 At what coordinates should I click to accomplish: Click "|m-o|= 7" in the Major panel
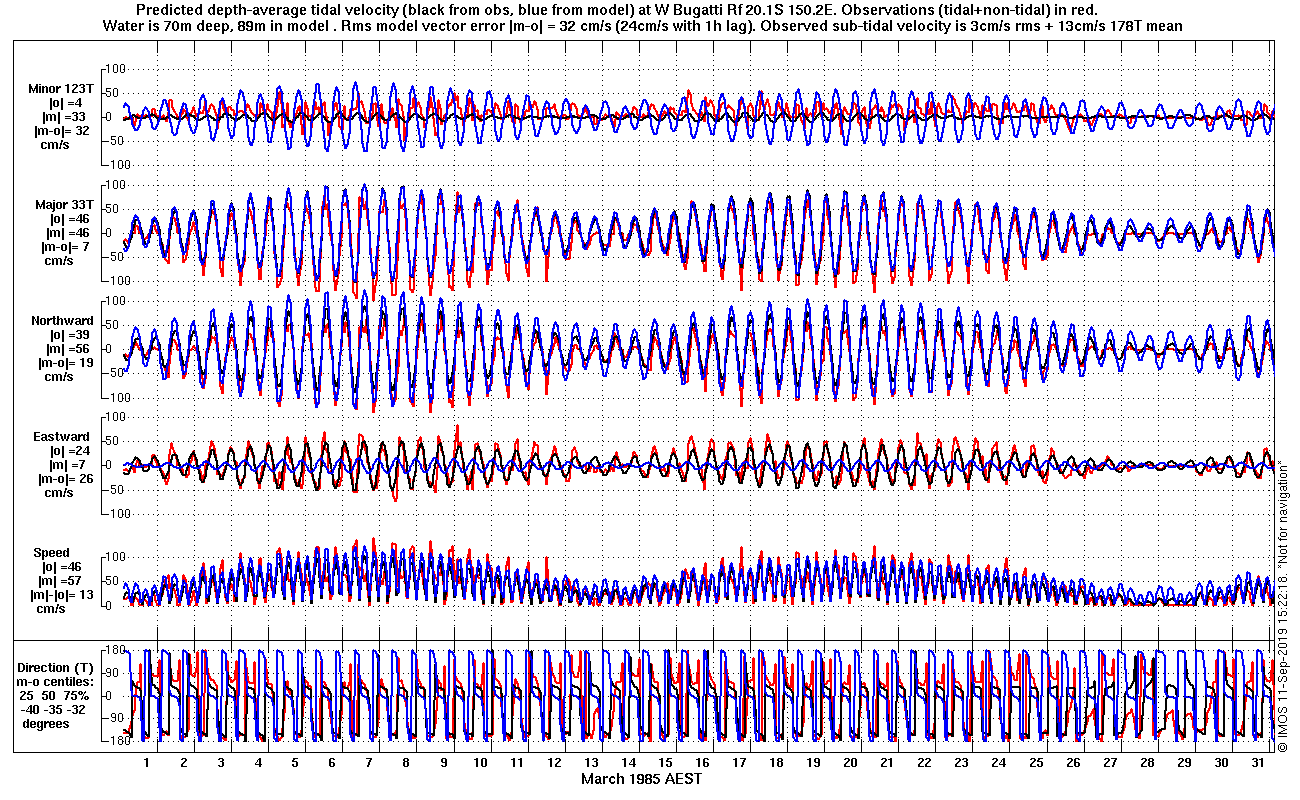tap(67, 247)
